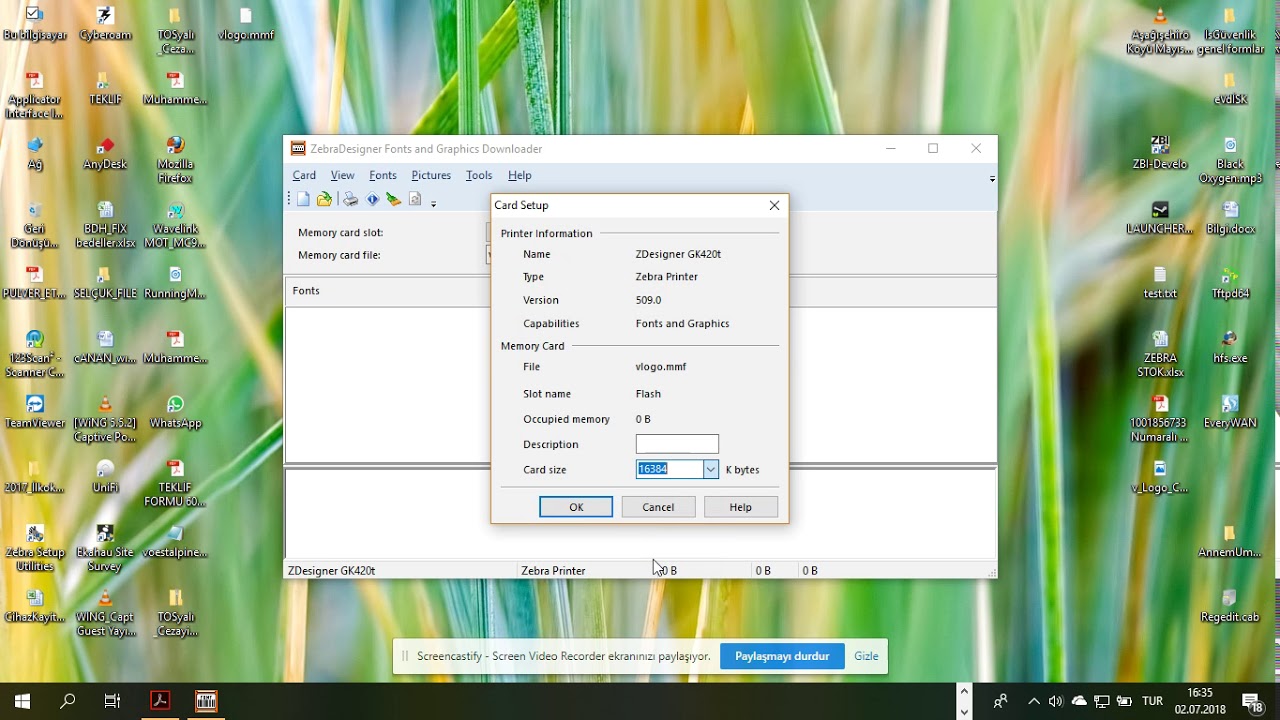Click the Open card folder icon

point(324,200)
